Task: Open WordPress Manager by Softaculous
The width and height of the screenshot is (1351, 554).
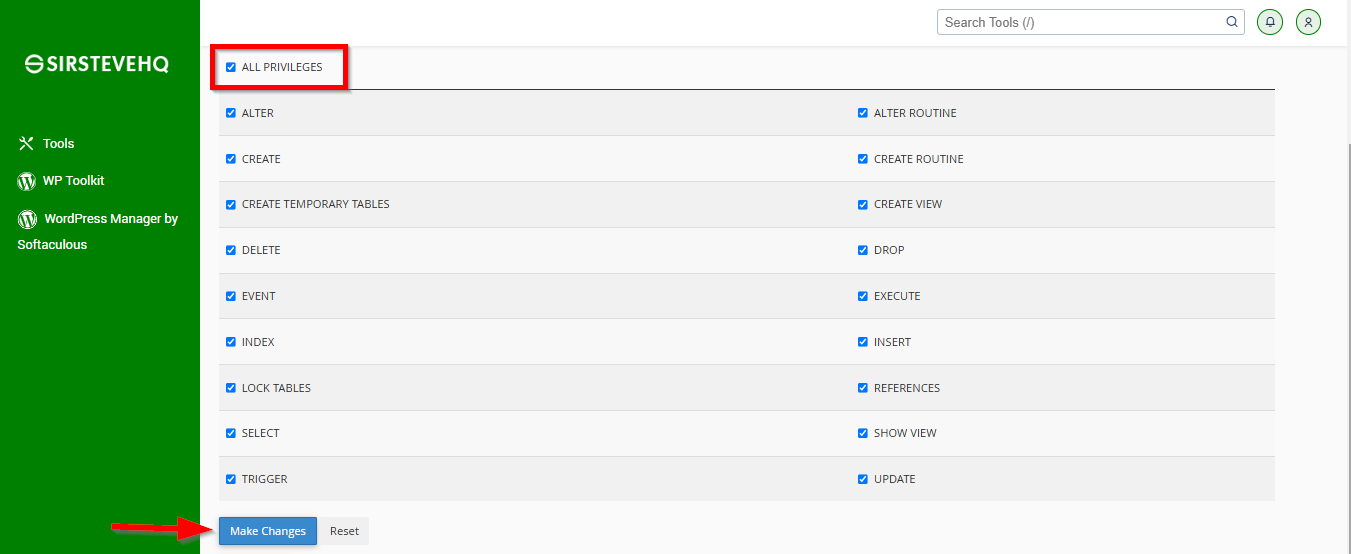Action: pos(98,231)
